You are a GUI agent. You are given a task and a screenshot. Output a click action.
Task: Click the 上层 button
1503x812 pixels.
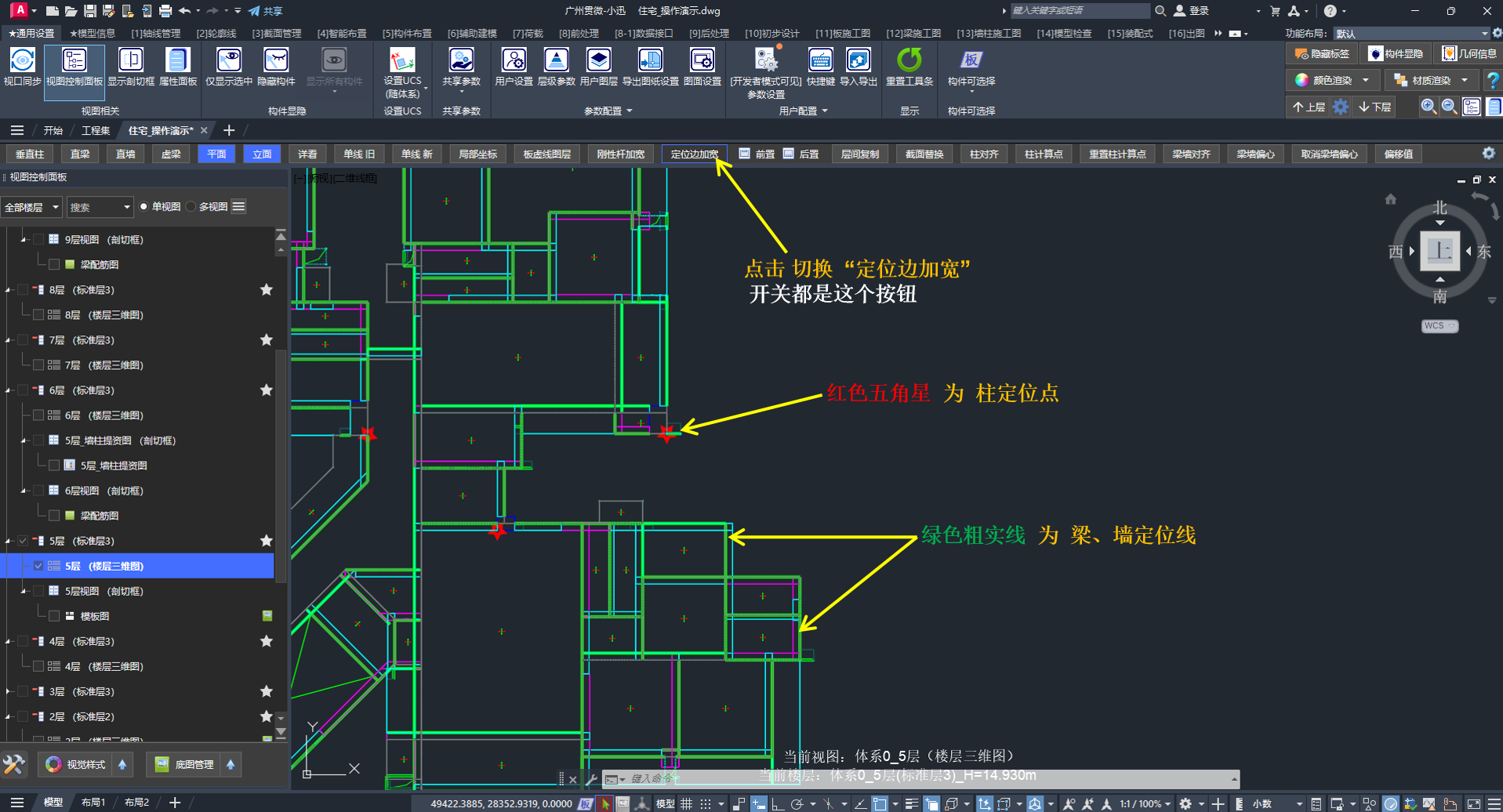[1309, 107]
